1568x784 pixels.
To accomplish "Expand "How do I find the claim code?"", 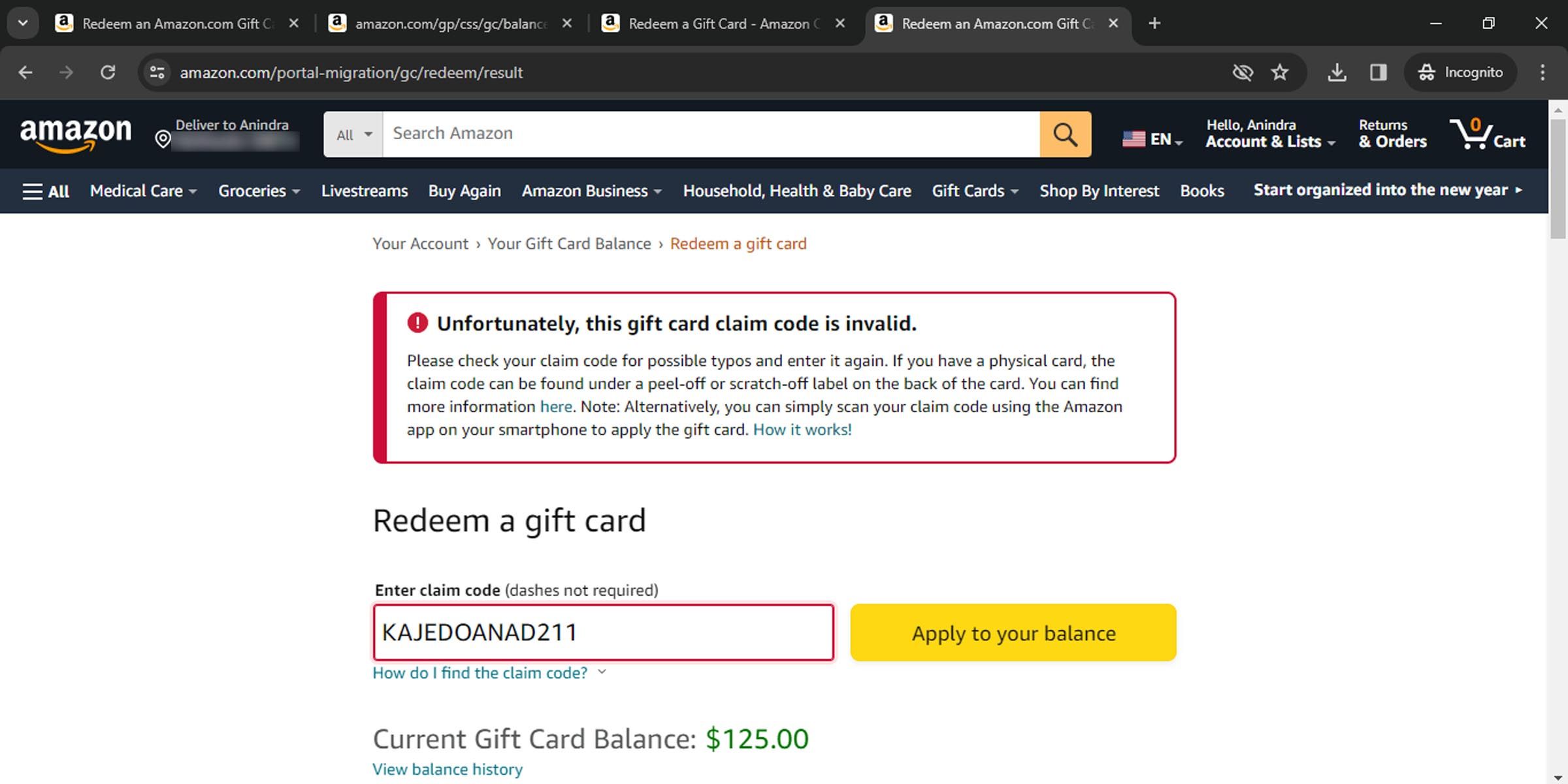I will click(x=489, y=673).
